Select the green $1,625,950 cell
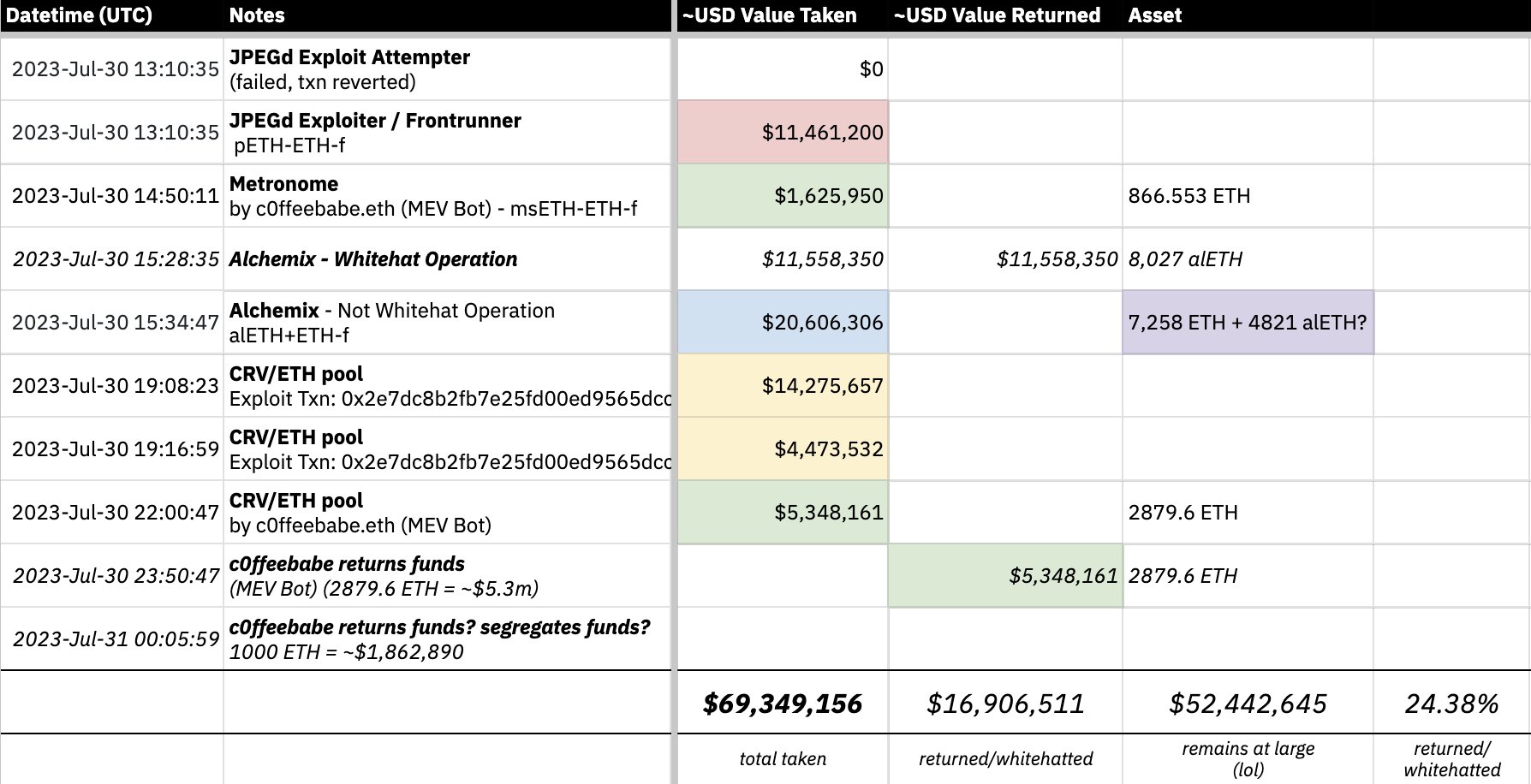The width and height of the screenshot is (1531, 784). [x=783, y=196]
